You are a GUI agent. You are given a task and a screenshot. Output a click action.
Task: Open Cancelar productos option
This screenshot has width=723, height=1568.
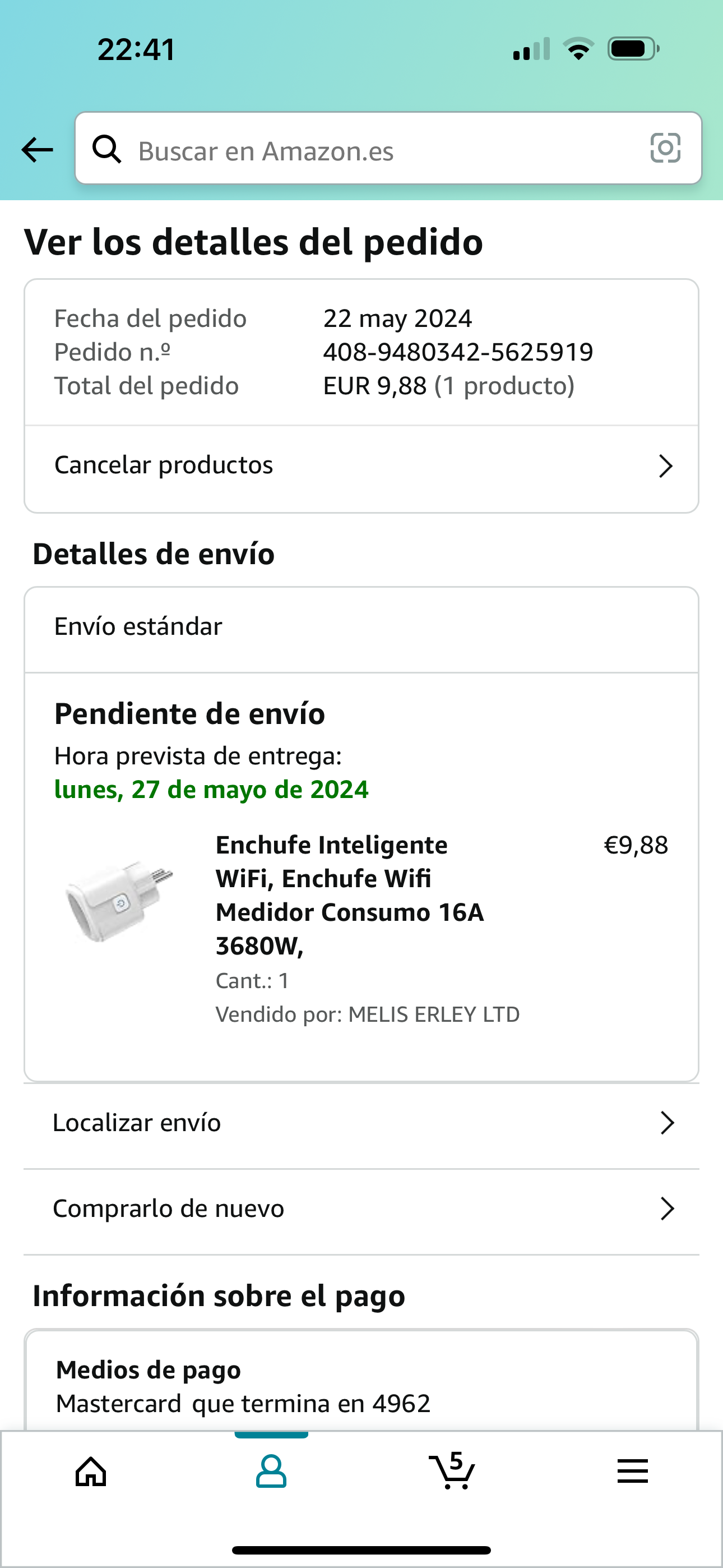[x=164, y=465]
